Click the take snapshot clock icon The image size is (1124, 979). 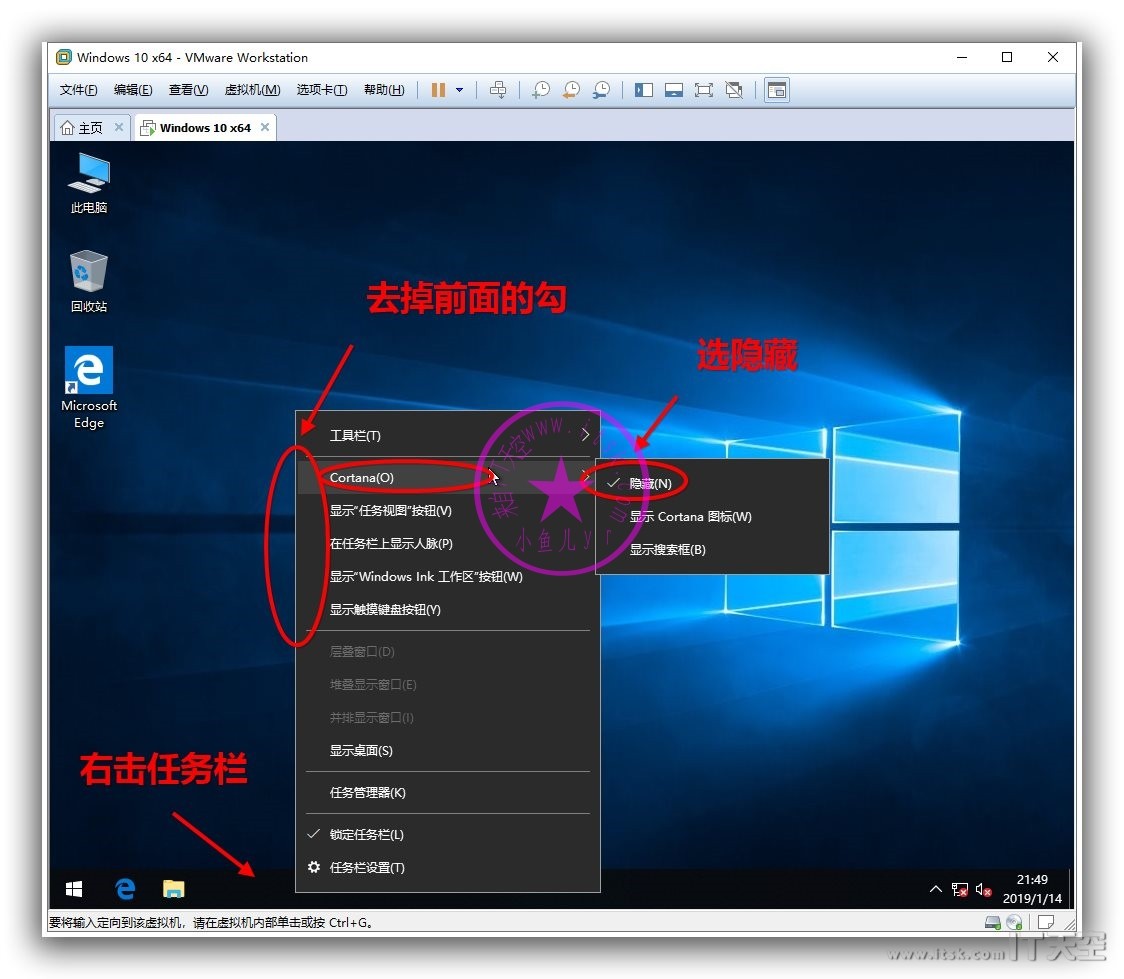(x=541, y=90)
